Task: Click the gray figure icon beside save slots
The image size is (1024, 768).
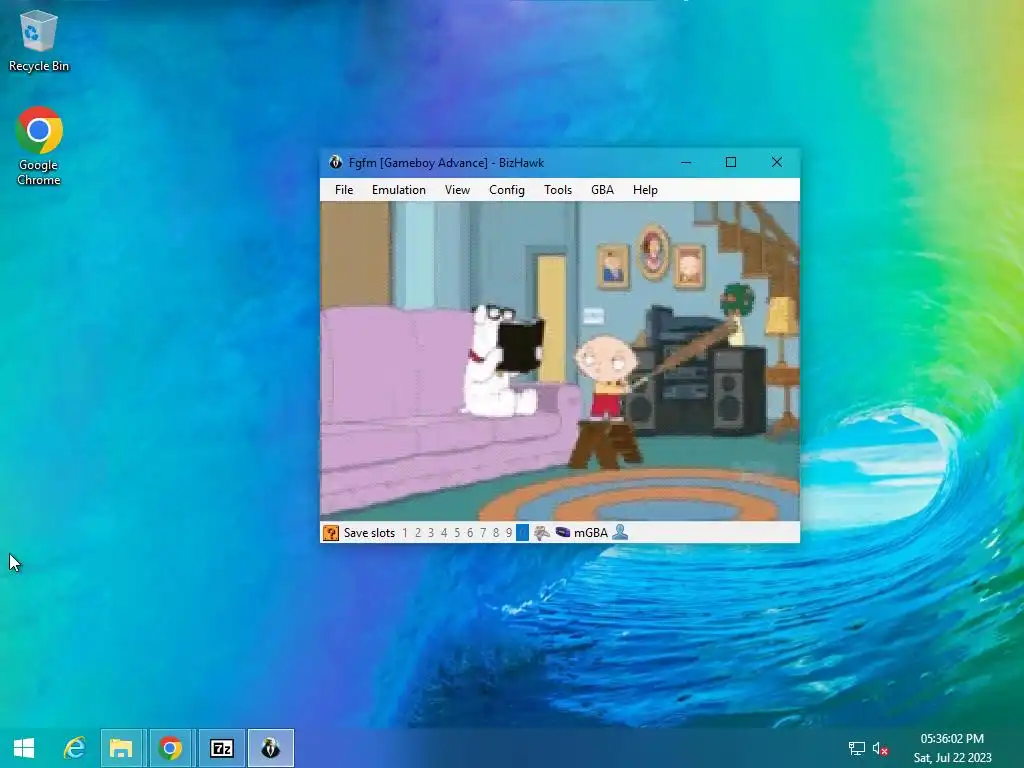Action: pos(541,533)
